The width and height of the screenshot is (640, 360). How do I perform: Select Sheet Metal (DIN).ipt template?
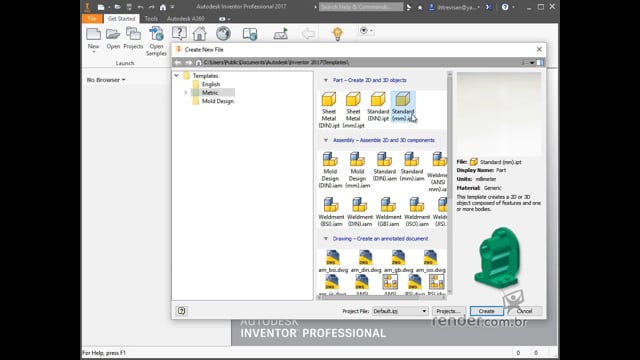[x=329, y=110]
